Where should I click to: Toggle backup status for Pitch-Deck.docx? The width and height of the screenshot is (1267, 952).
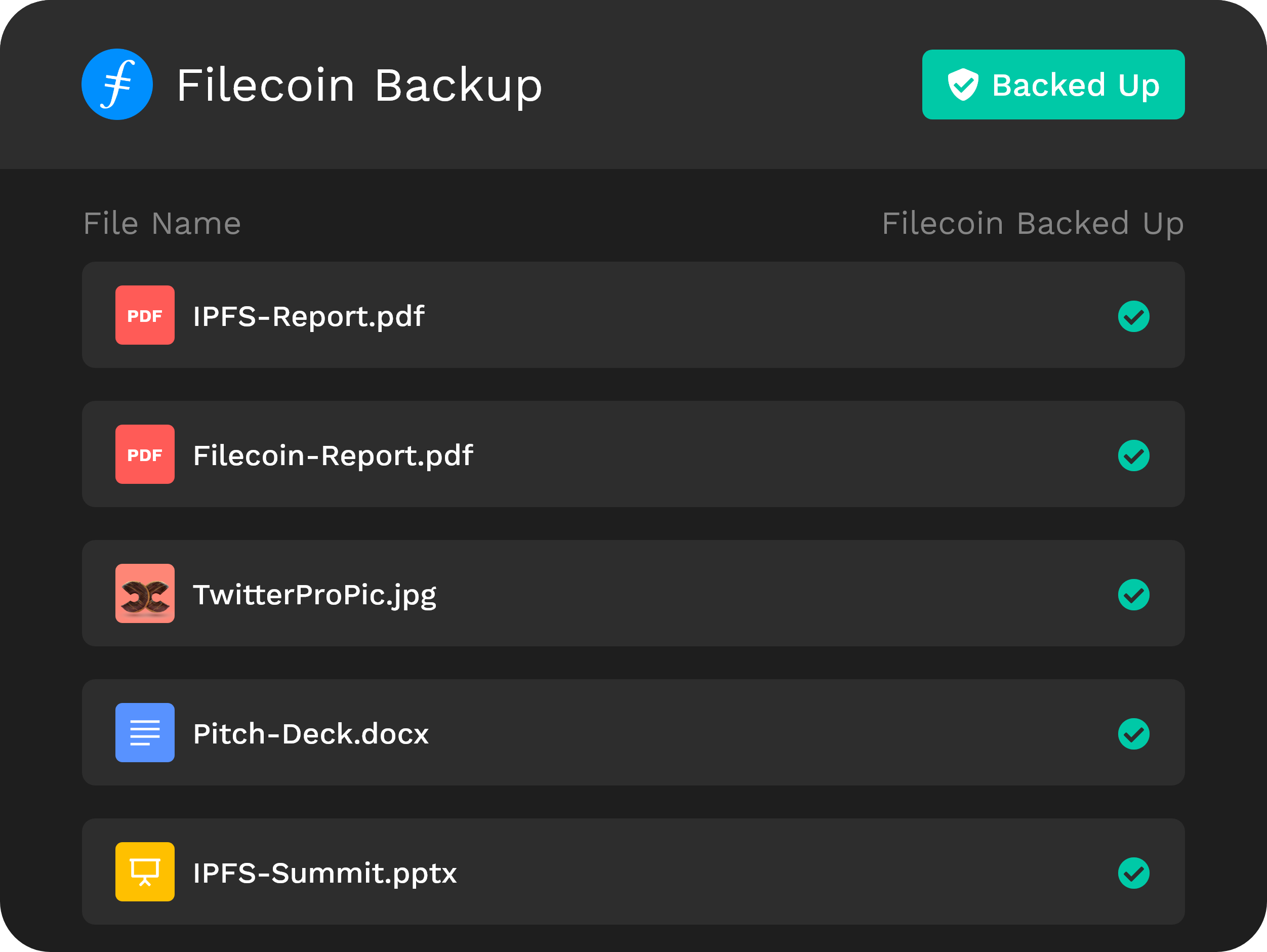coord(1133,733)
